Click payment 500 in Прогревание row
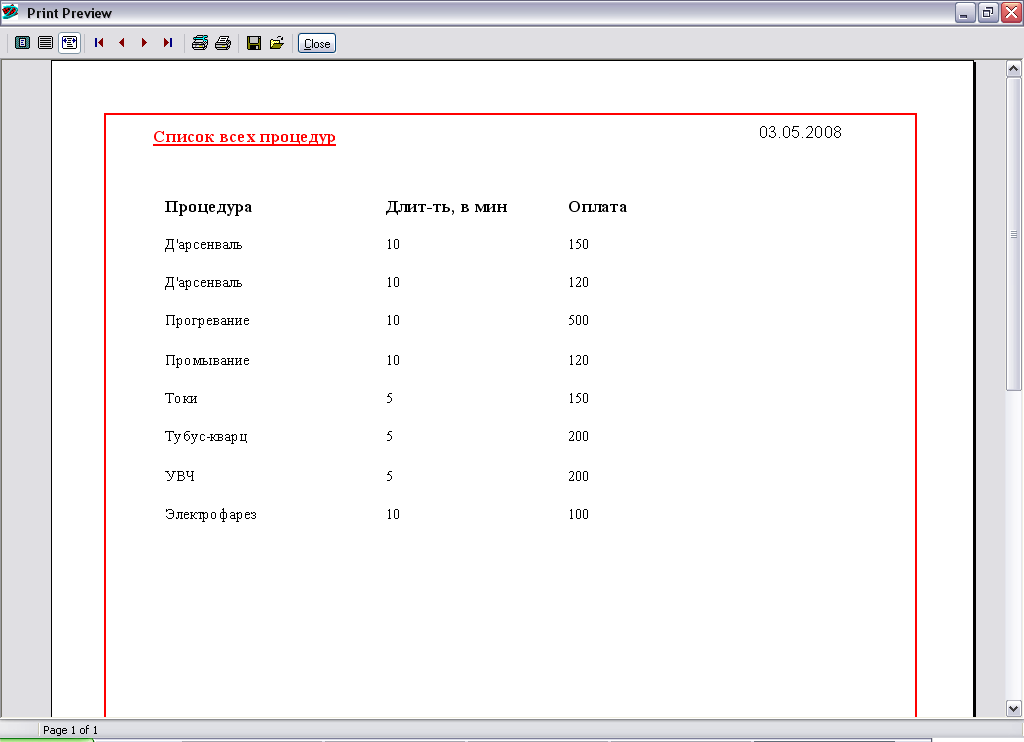The image size is (1024, 742). [x=579, y=320]
